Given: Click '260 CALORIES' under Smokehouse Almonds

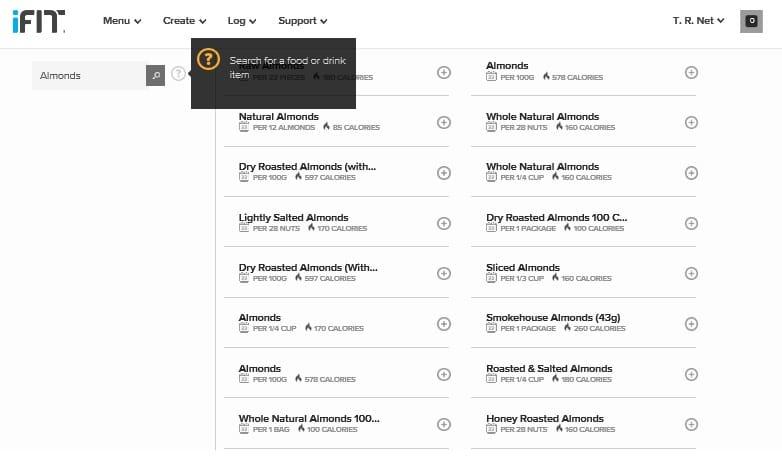Looking at the screenshot, I should (599, 329).
